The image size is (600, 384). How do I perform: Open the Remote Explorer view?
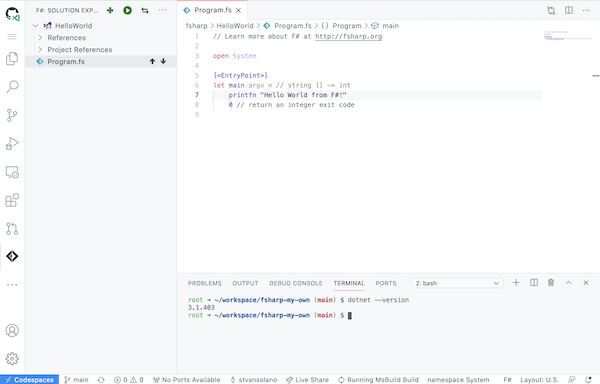point(12,172)
